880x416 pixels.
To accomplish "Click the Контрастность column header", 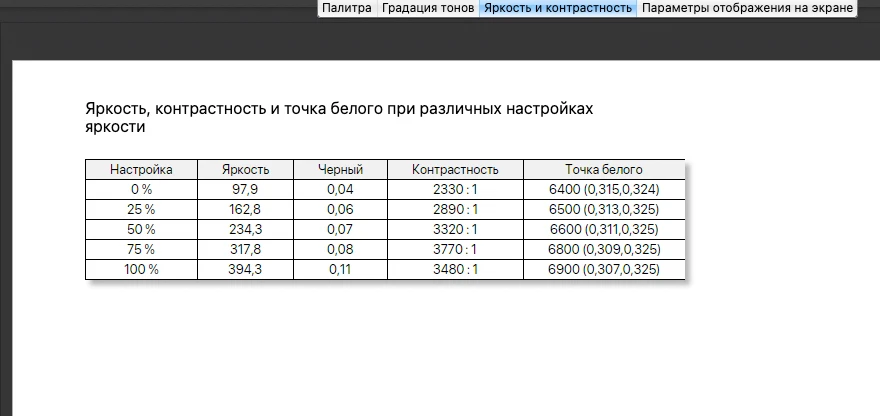I will click(455, 170).
